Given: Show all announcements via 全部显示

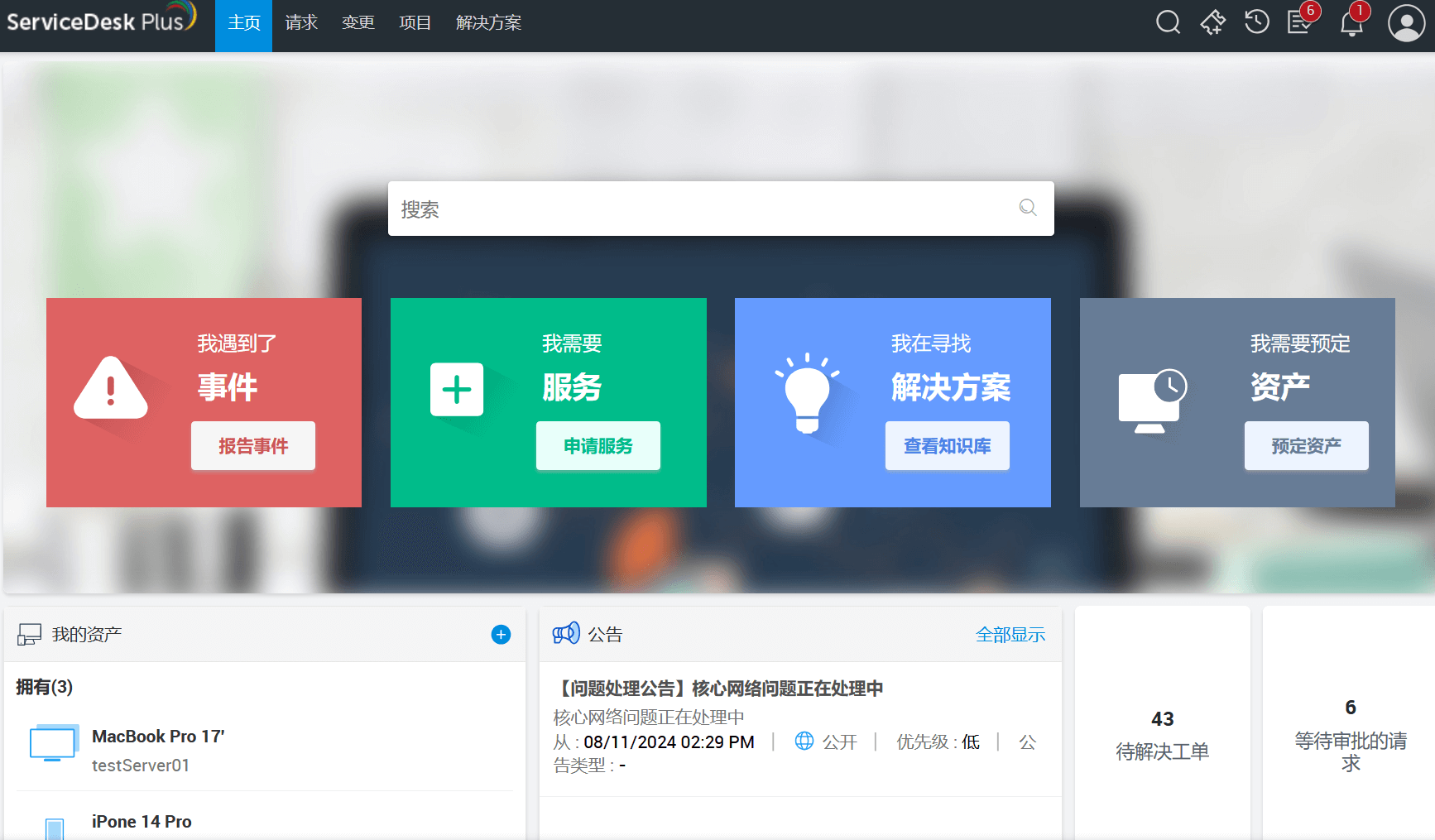Looking at the screenshot, I should 1010,634.
